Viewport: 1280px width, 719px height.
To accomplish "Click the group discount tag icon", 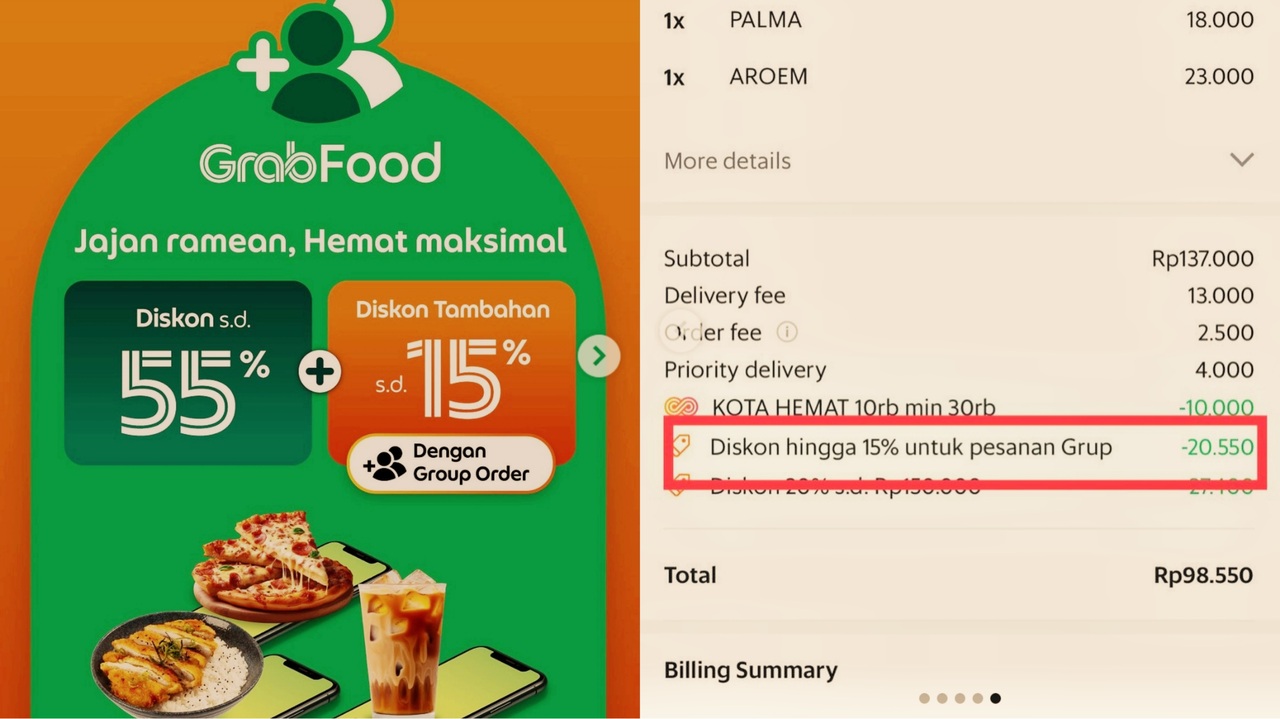I will 680,447.
